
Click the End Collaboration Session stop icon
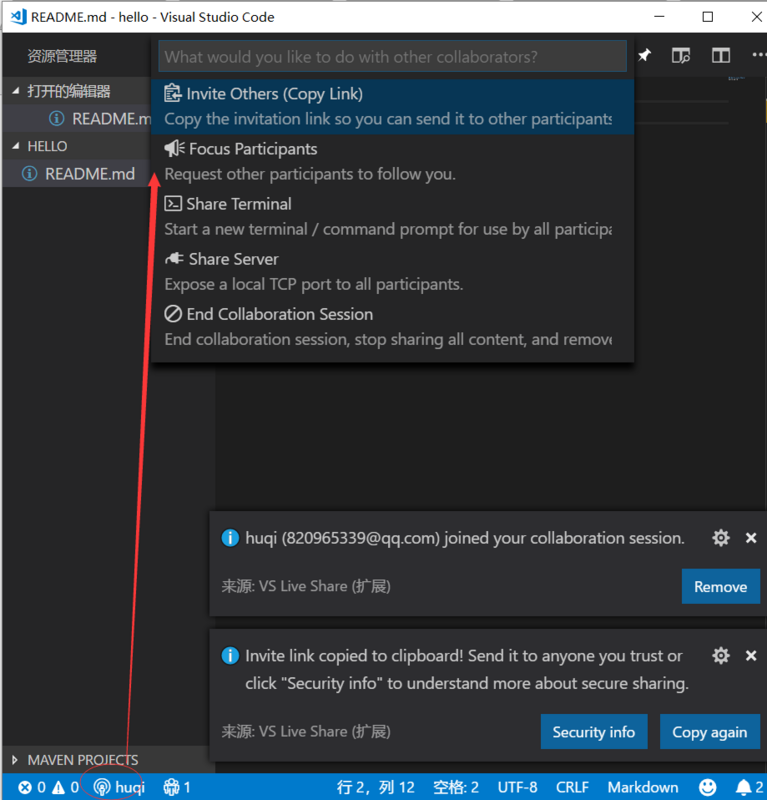173,314
